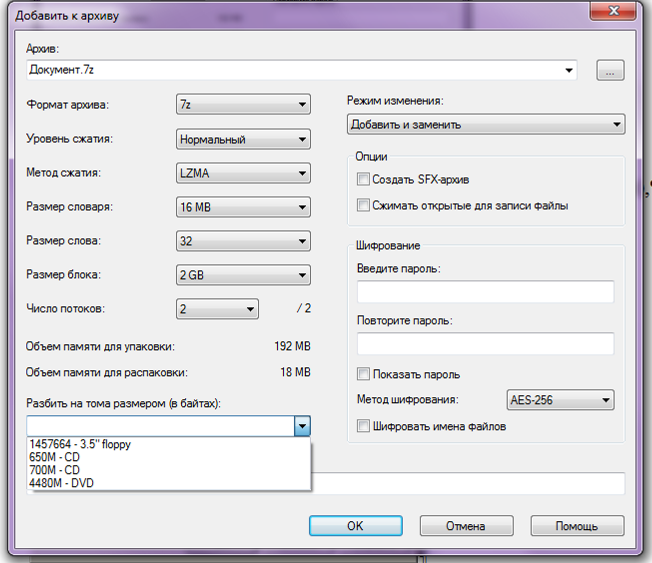Open the Размер слова 32 dropdown
The image size is (652, 563).
[x=243, y=241]
